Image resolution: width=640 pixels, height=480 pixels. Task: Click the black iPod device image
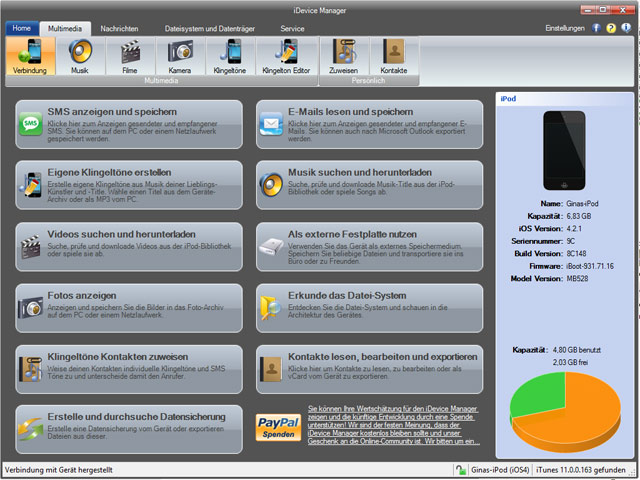(564, 150)
